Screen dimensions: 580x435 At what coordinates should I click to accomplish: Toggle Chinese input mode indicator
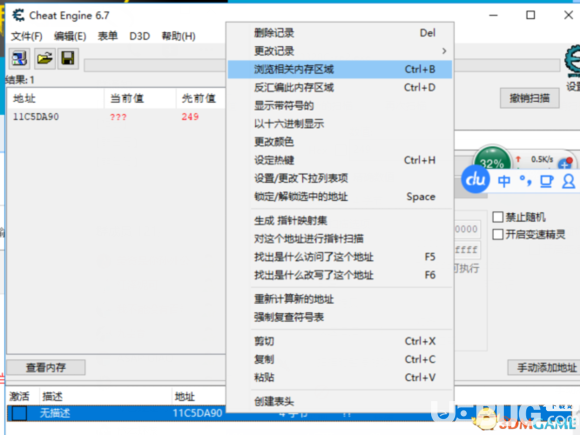(503, 181)
